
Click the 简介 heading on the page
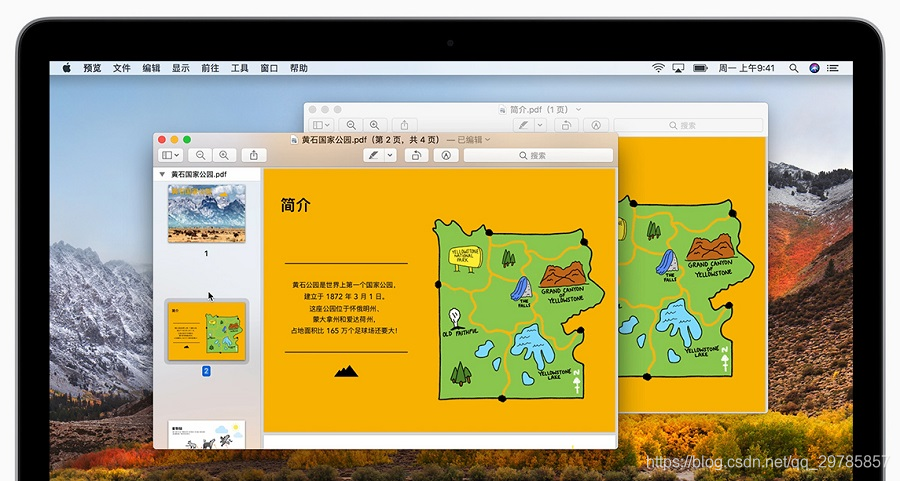(x=296, y=205)
